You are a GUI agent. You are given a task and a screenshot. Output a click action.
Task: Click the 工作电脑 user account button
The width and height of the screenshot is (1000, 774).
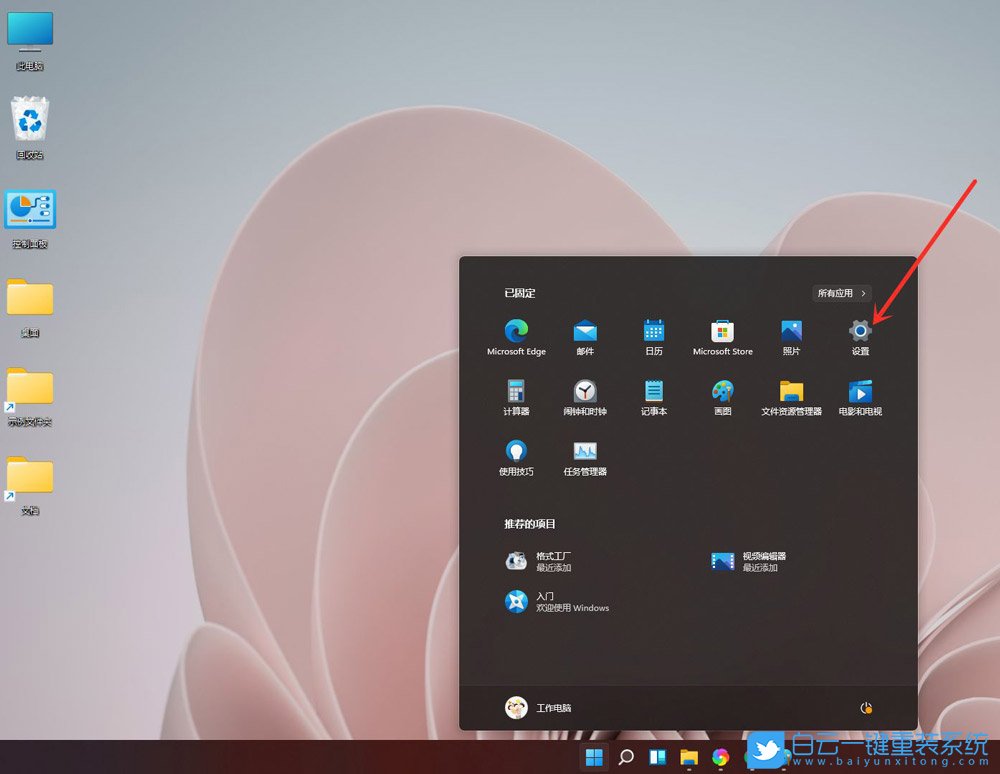tap(539, 708)
